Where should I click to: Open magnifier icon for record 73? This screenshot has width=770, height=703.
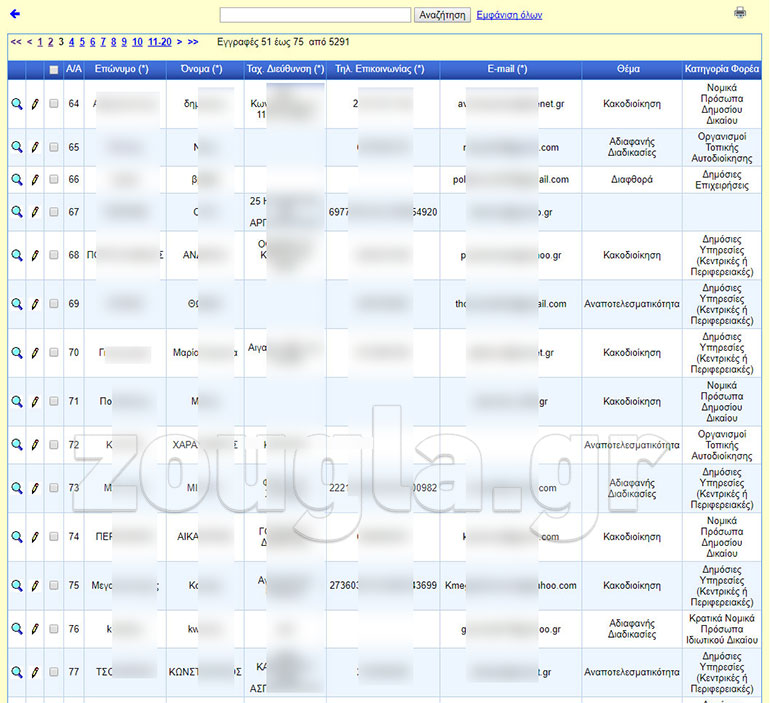17,488
